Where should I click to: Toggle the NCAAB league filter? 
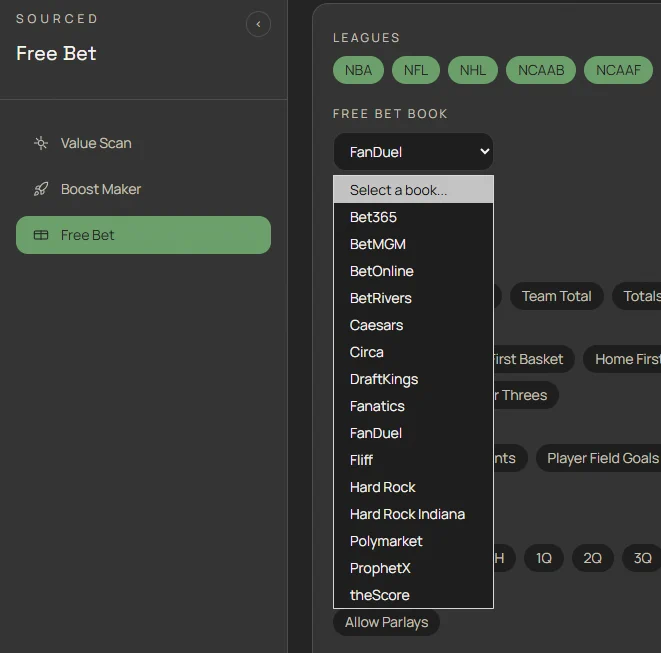click(541, 70)
